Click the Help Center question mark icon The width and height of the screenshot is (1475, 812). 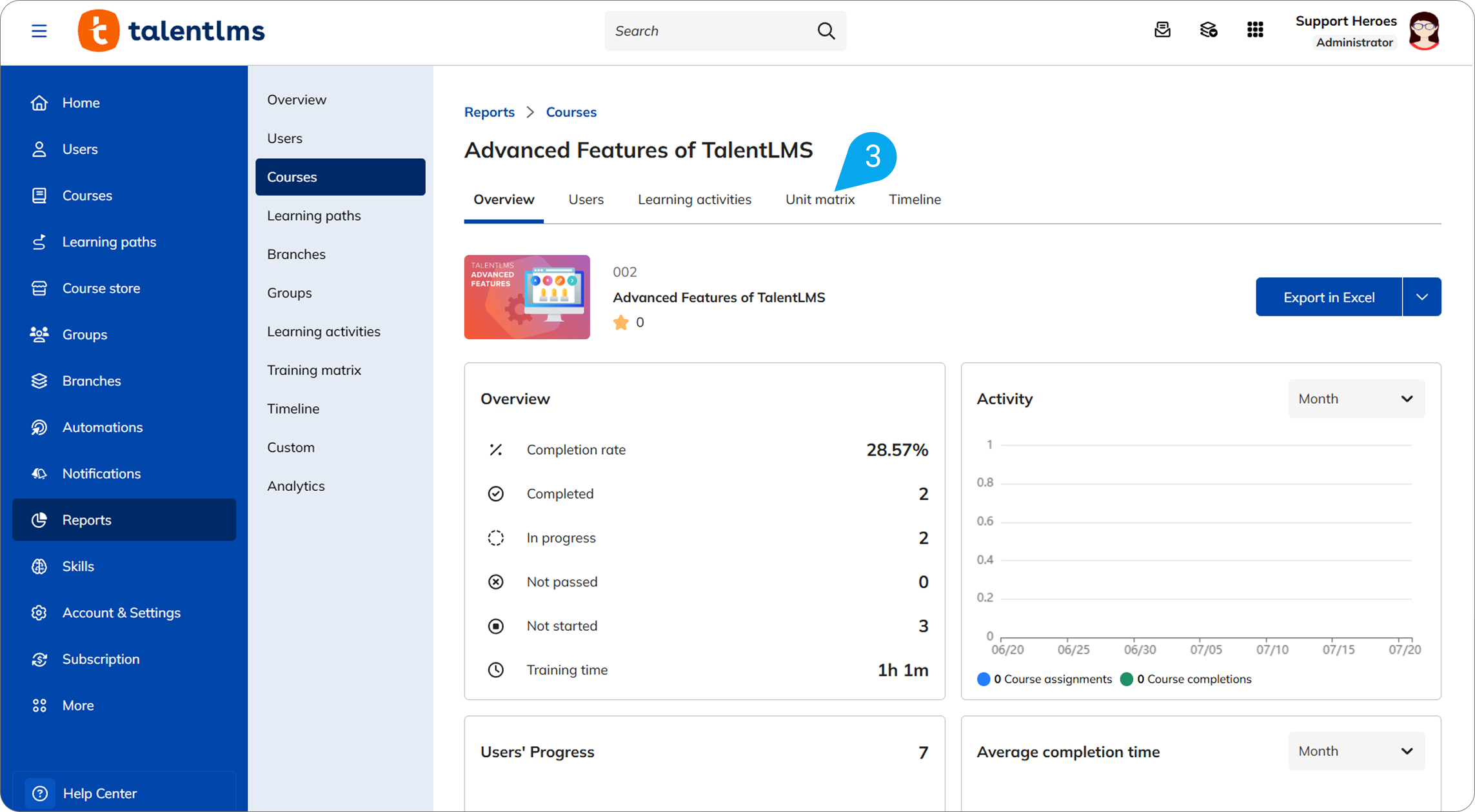click(x=40, y=793)
